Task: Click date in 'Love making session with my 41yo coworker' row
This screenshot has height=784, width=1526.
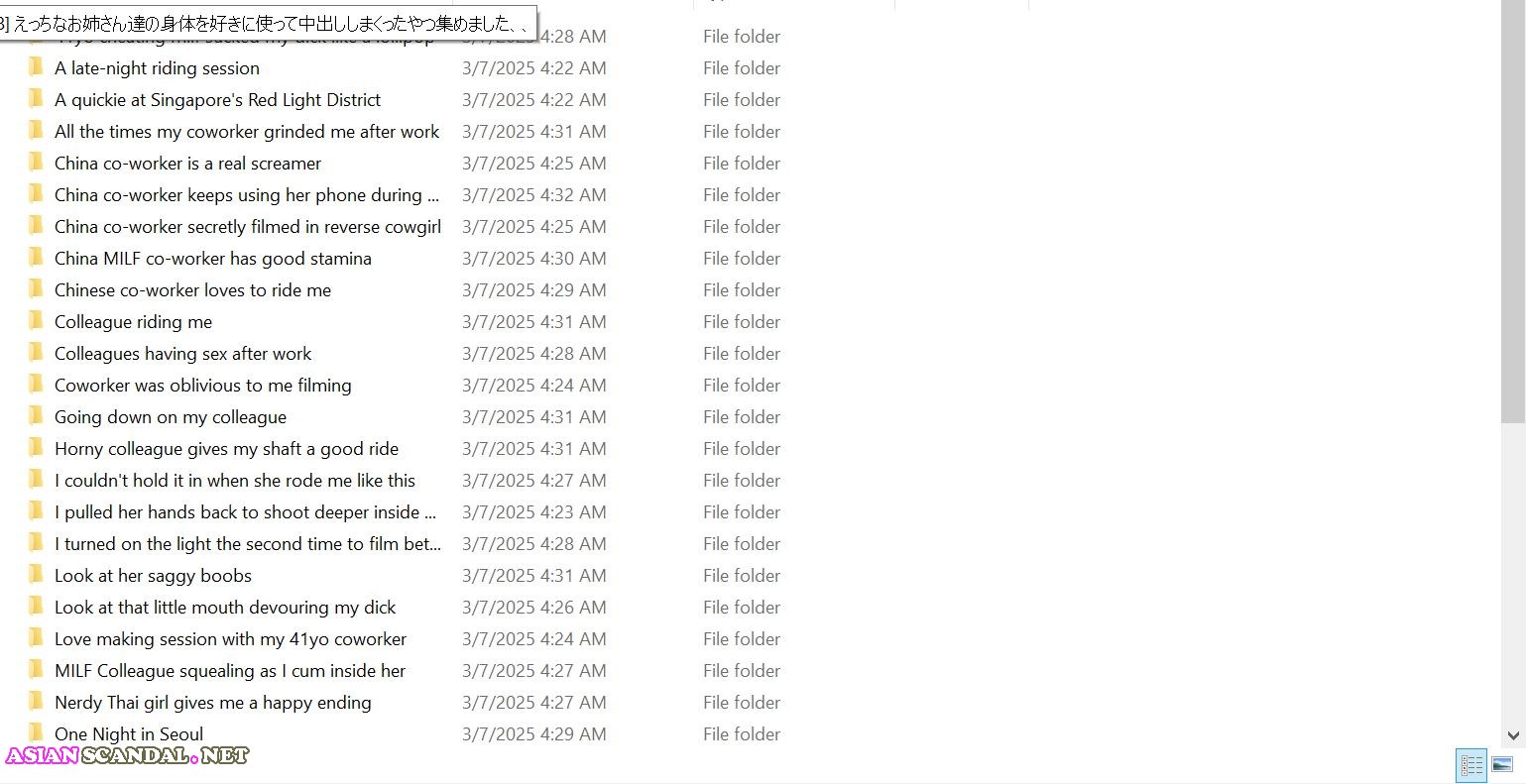Action: [534, 638]
